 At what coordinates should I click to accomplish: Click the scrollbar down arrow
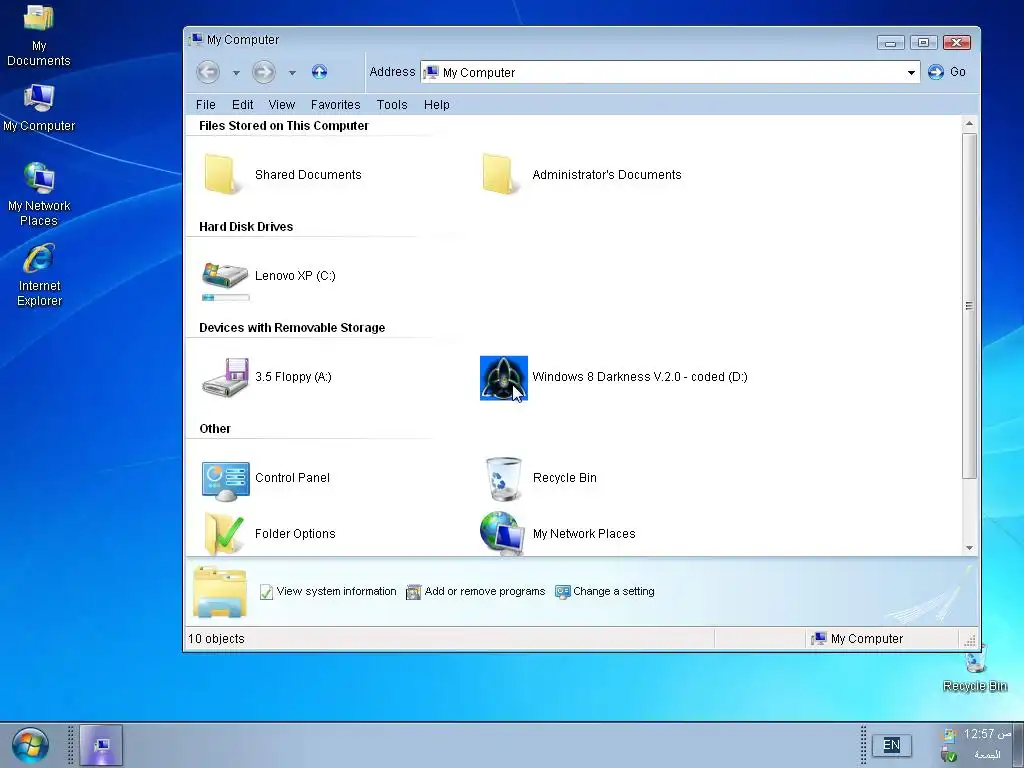point(969,548)
